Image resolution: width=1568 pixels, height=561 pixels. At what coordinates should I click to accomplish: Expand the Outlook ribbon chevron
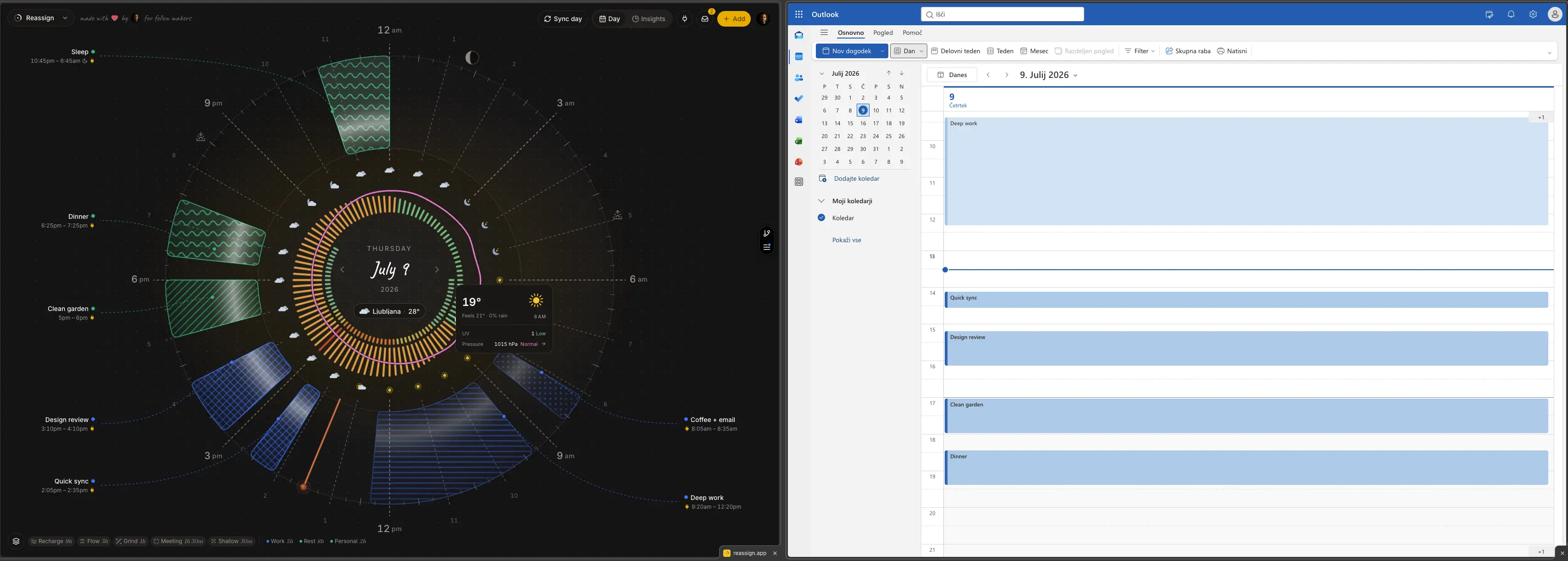point(1549,53)
